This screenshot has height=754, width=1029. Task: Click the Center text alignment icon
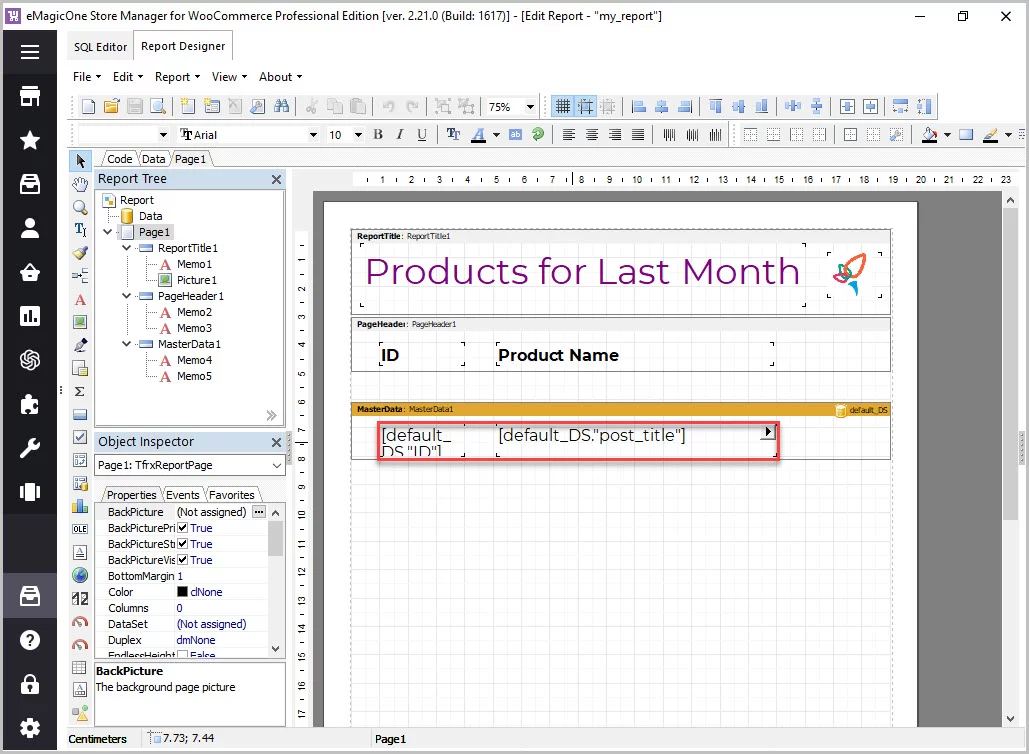click(592, 135)
